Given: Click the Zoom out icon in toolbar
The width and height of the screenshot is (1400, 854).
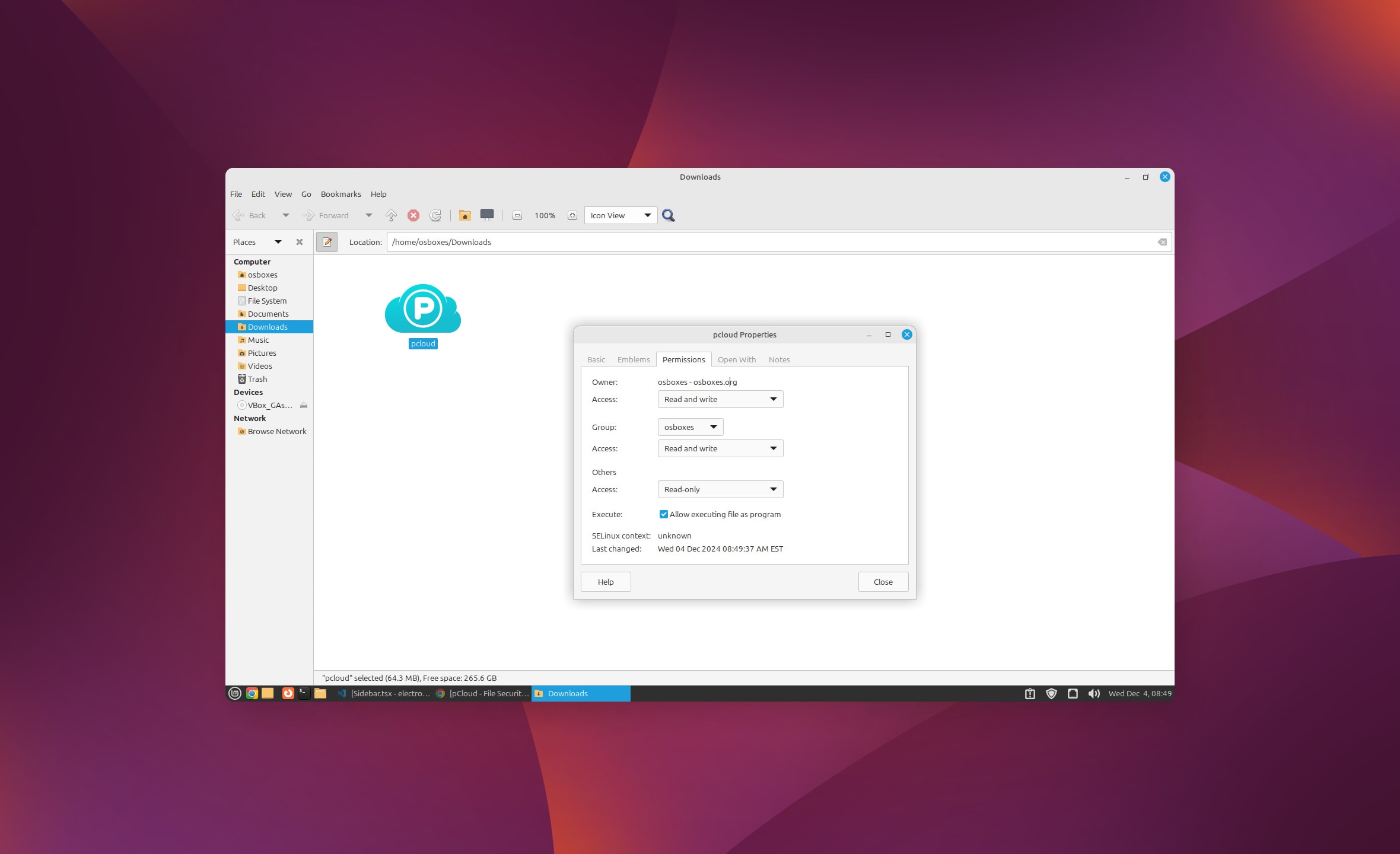Looking at the screenshot, I should (x=517, y=215).
